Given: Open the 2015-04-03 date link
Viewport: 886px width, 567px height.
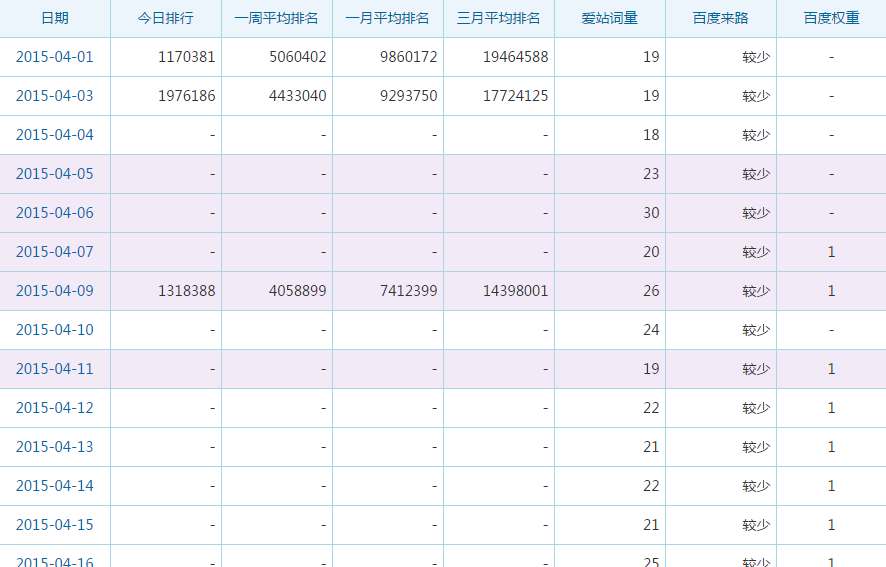Looking at the screenshot, I should [x=55, y=96].
